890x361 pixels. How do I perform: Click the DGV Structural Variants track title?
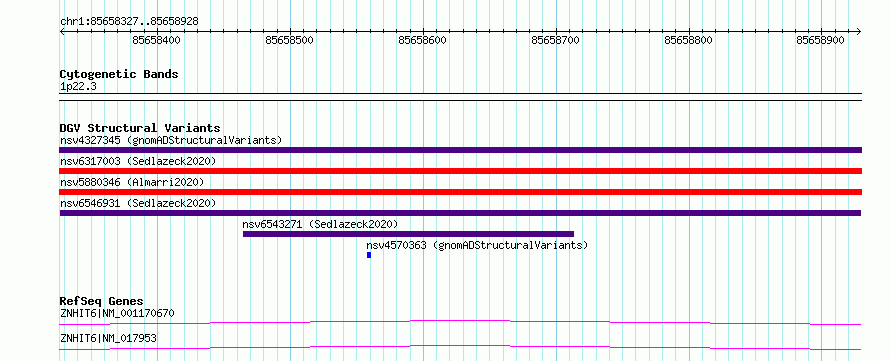click(x=140, y=128)
